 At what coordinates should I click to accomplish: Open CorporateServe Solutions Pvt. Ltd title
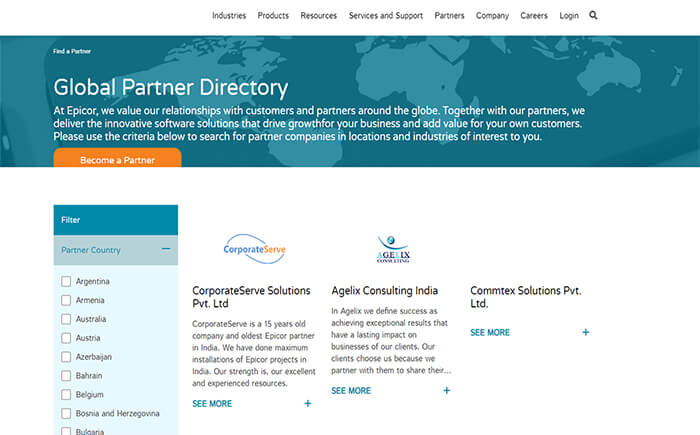coord(251,297)
